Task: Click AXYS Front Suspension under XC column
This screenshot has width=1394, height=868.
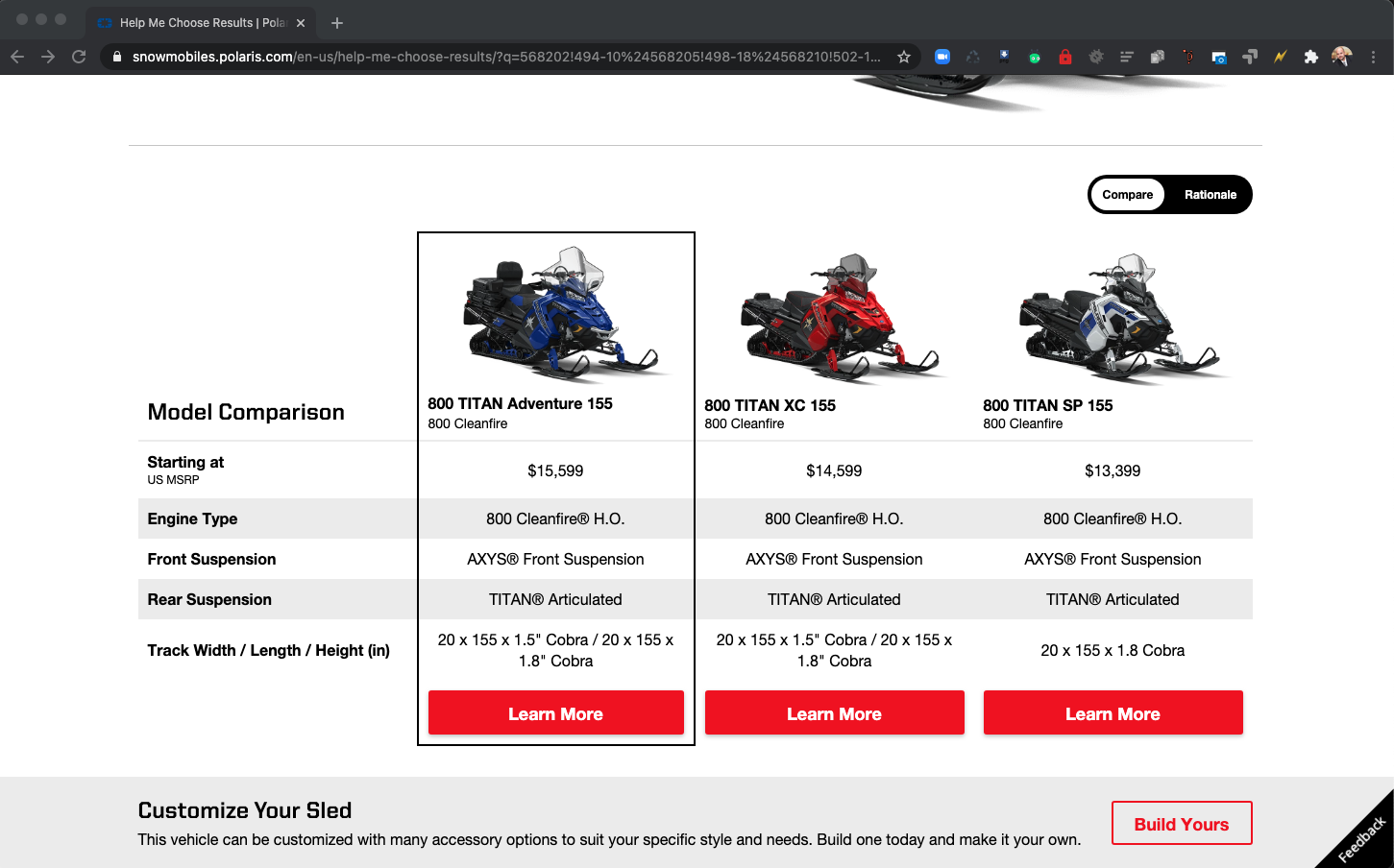Action: click(834, 560)
